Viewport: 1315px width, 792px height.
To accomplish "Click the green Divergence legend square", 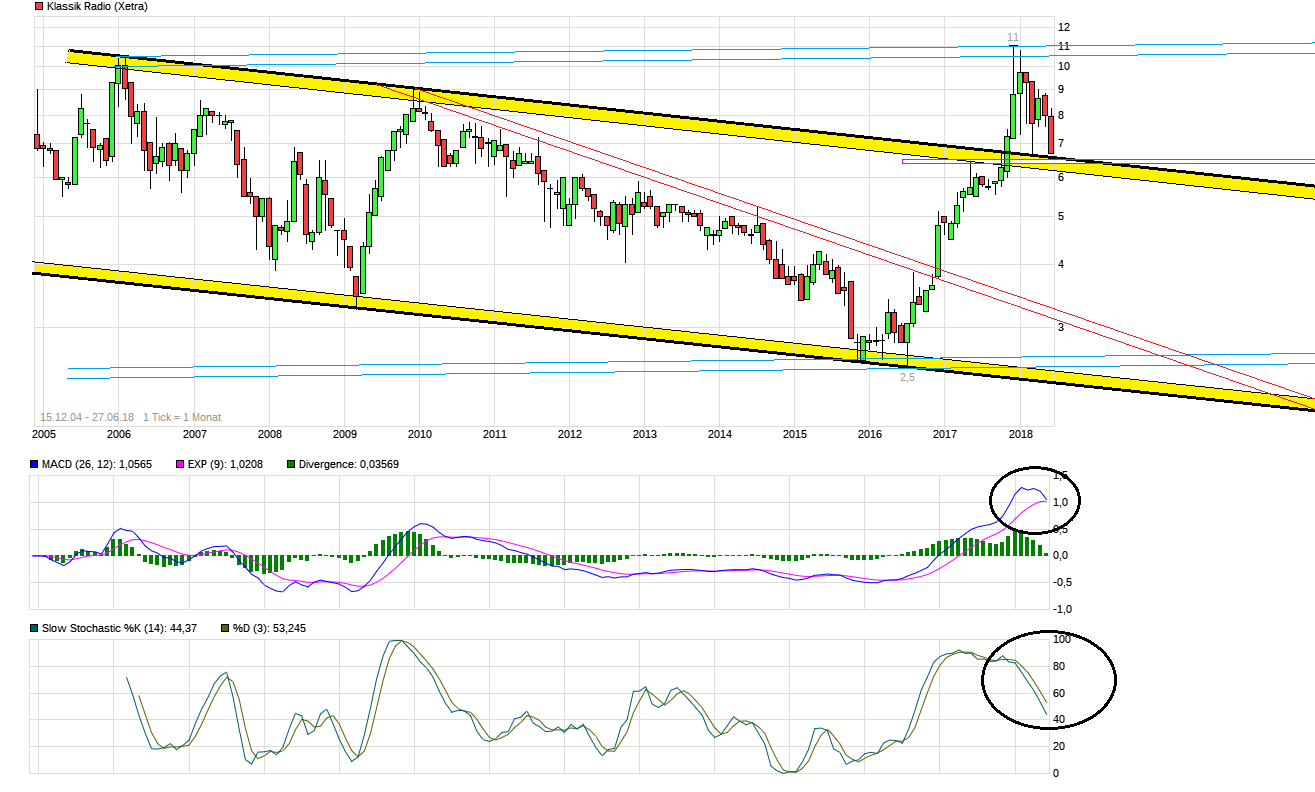I will 291,464.
